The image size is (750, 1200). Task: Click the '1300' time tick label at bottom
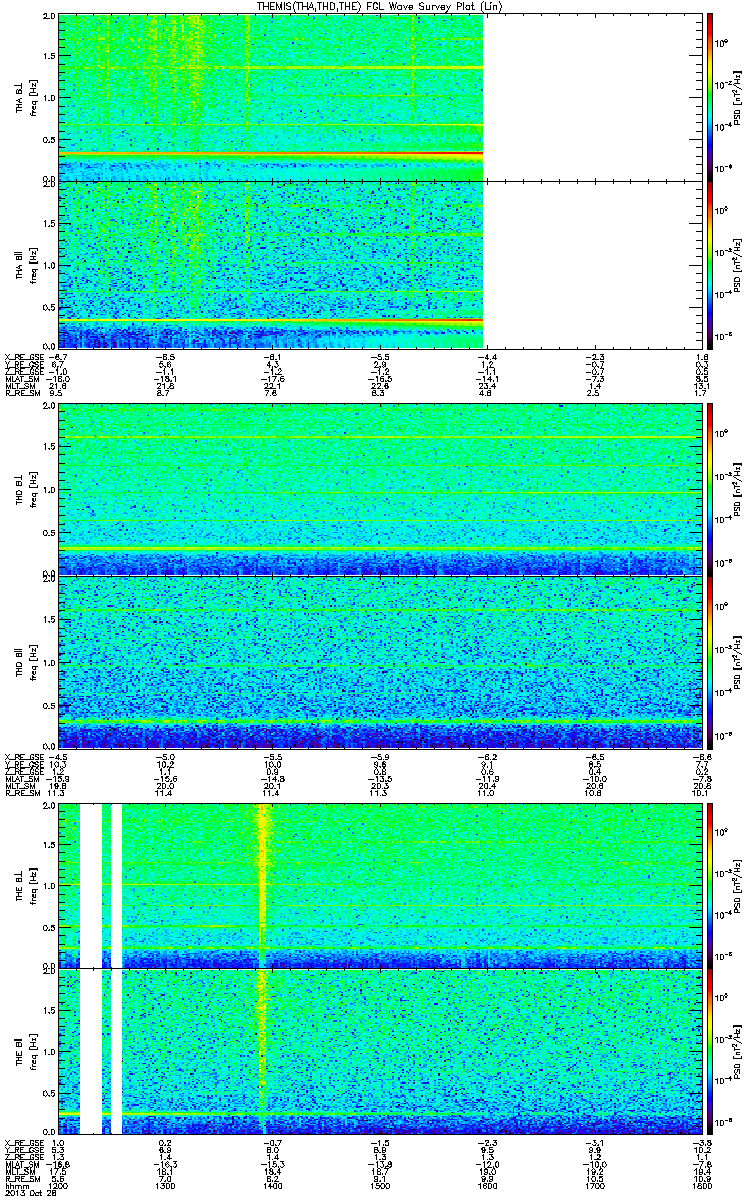pos(166,1184)
